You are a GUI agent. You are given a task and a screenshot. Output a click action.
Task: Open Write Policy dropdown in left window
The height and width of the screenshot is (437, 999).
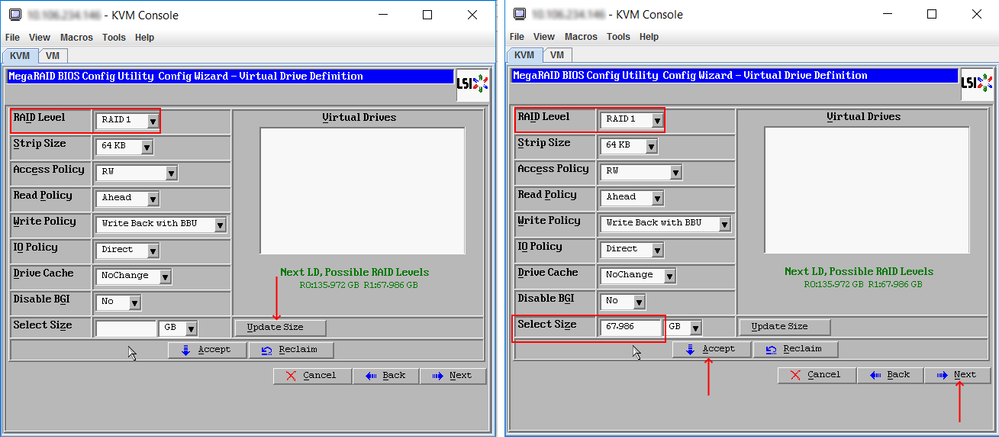tap(161, 224)
